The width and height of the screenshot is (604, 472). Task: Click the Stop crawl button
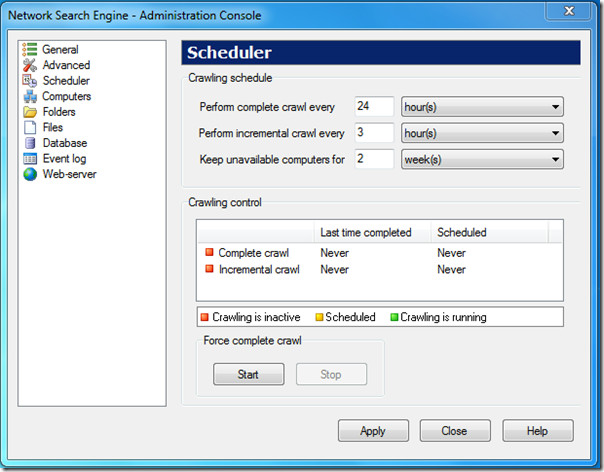331,374
